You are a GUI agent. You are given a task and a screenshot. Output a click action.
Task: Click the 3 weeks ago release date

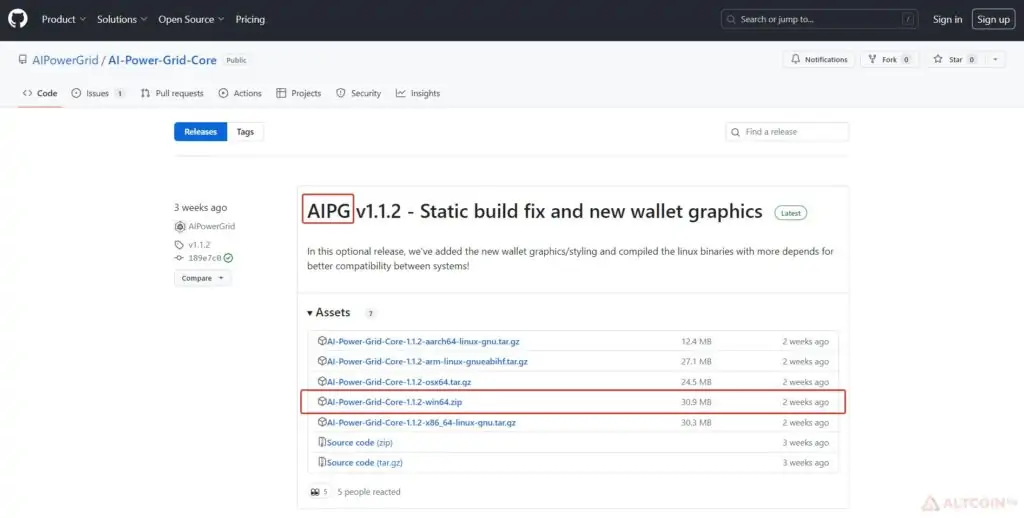200,208
